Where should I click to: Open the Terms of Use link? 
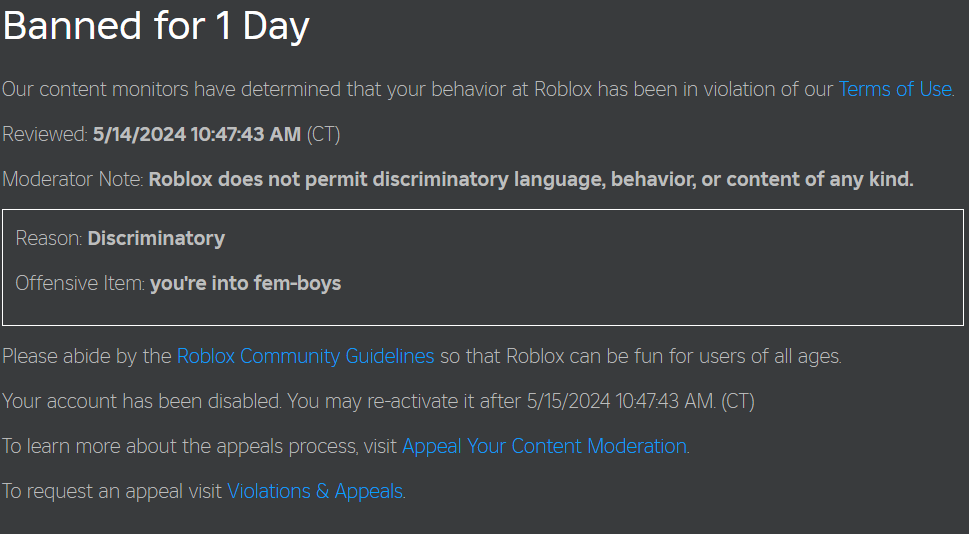click(894, 89)
